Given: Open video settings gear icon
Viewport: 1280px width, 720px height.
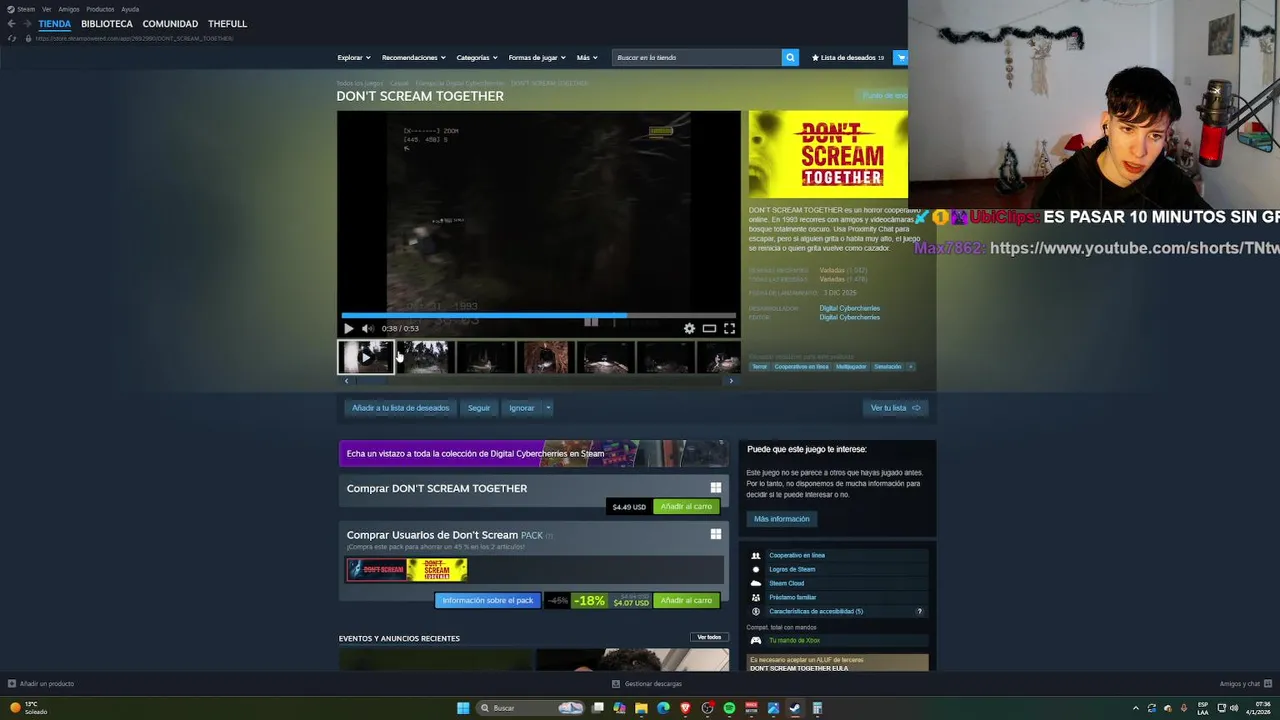Looking at the screenshot, I should tap(689, 328).
